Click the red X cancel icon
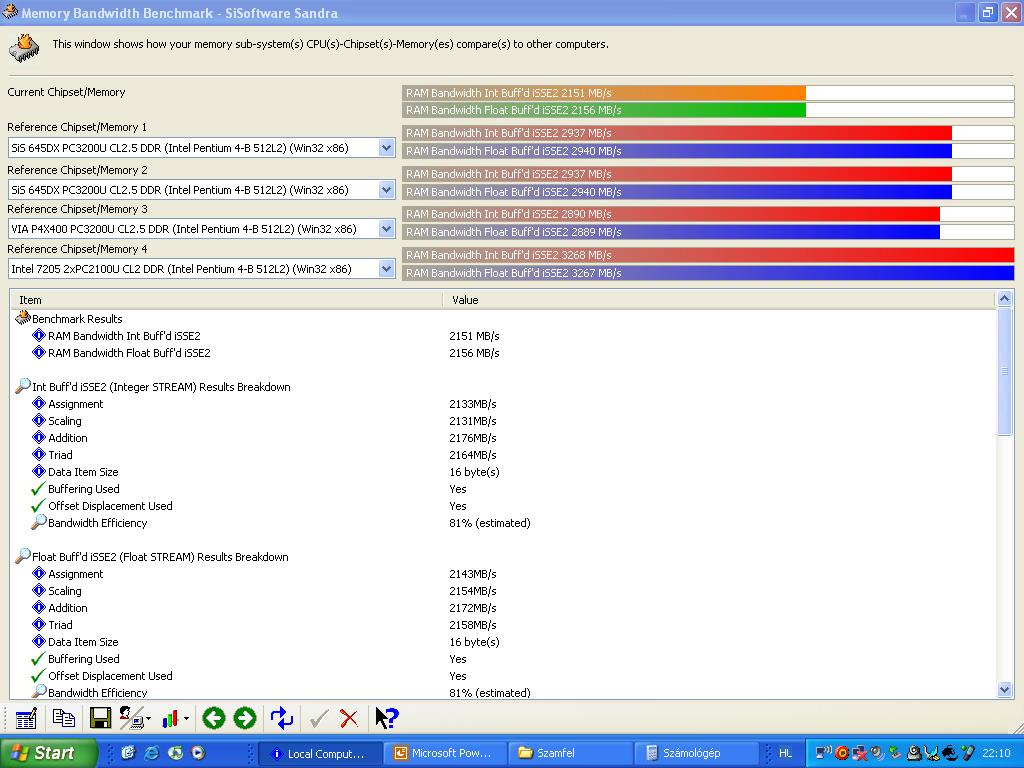Image resolution: width=1024 pixels, height=768 pixels. (x=349, y=719)
